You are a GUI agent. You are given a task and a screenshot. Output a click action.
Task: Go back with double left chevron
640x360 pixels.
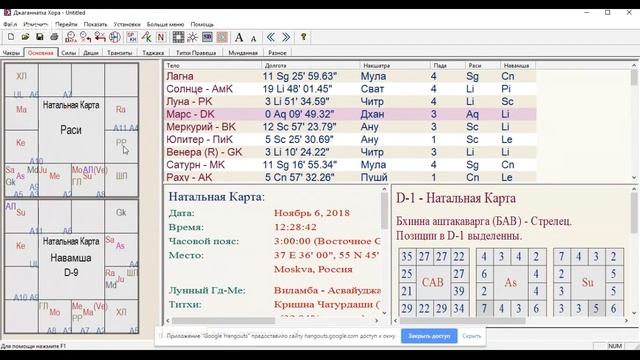tap(271, 37)
